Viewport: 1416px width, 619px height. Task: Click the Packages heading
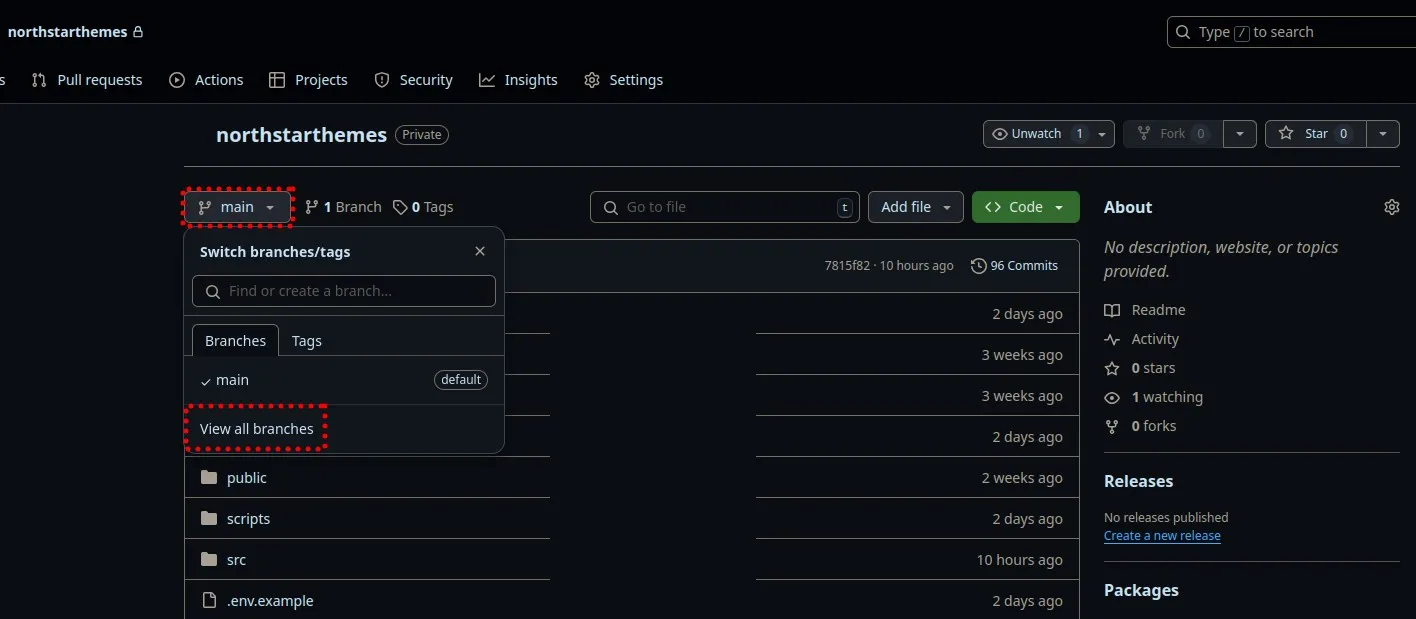pos(1141,590)
